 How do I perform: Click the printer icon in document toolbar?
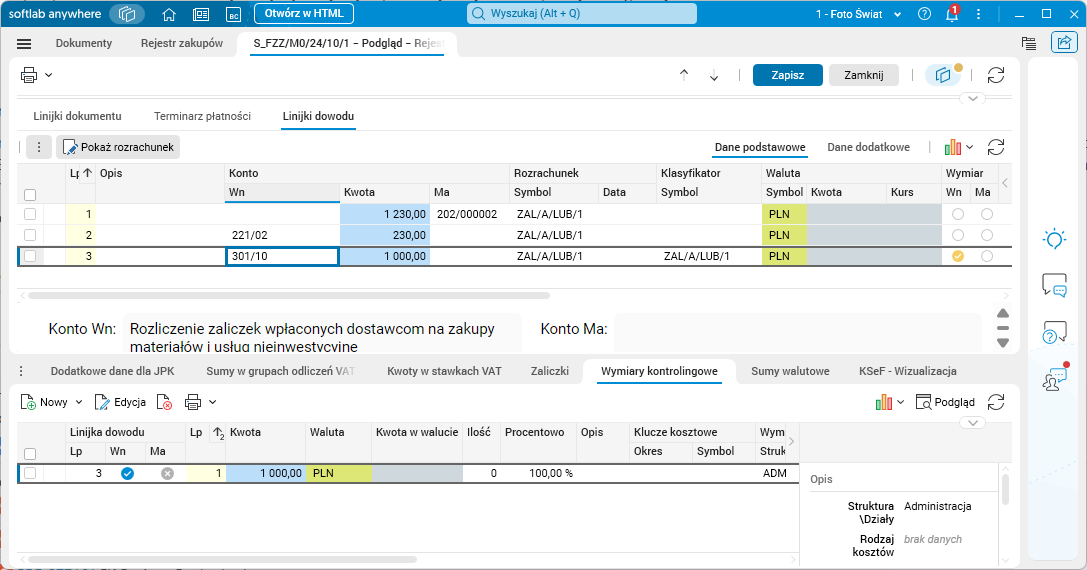(29, 75)
